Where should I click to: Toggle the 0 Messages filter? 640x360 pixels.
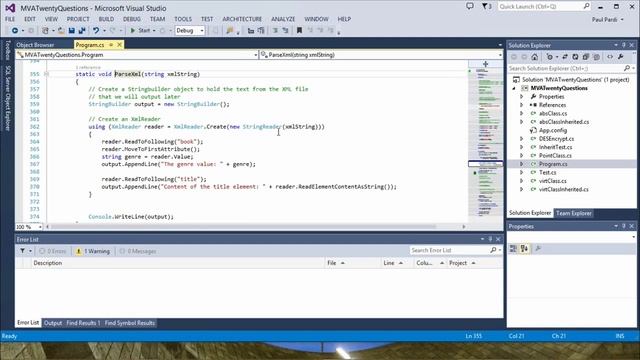click(x=138, y=251)
